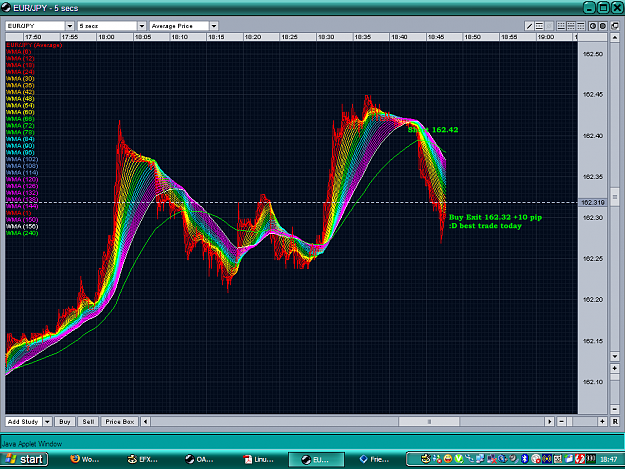The width and height of the screenshot is (625, 469).
Task: Click the Short 162.42 chart annotation
Action: [433, 130]
